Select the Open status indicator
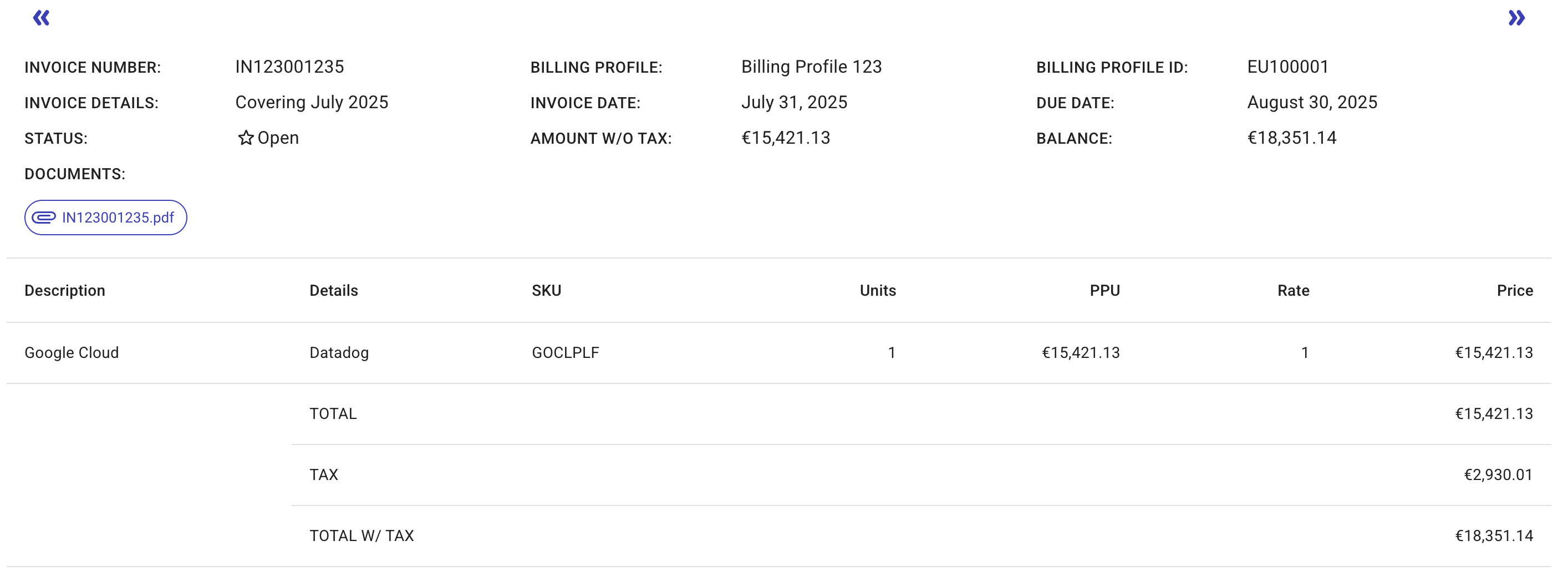 point(278,138)
